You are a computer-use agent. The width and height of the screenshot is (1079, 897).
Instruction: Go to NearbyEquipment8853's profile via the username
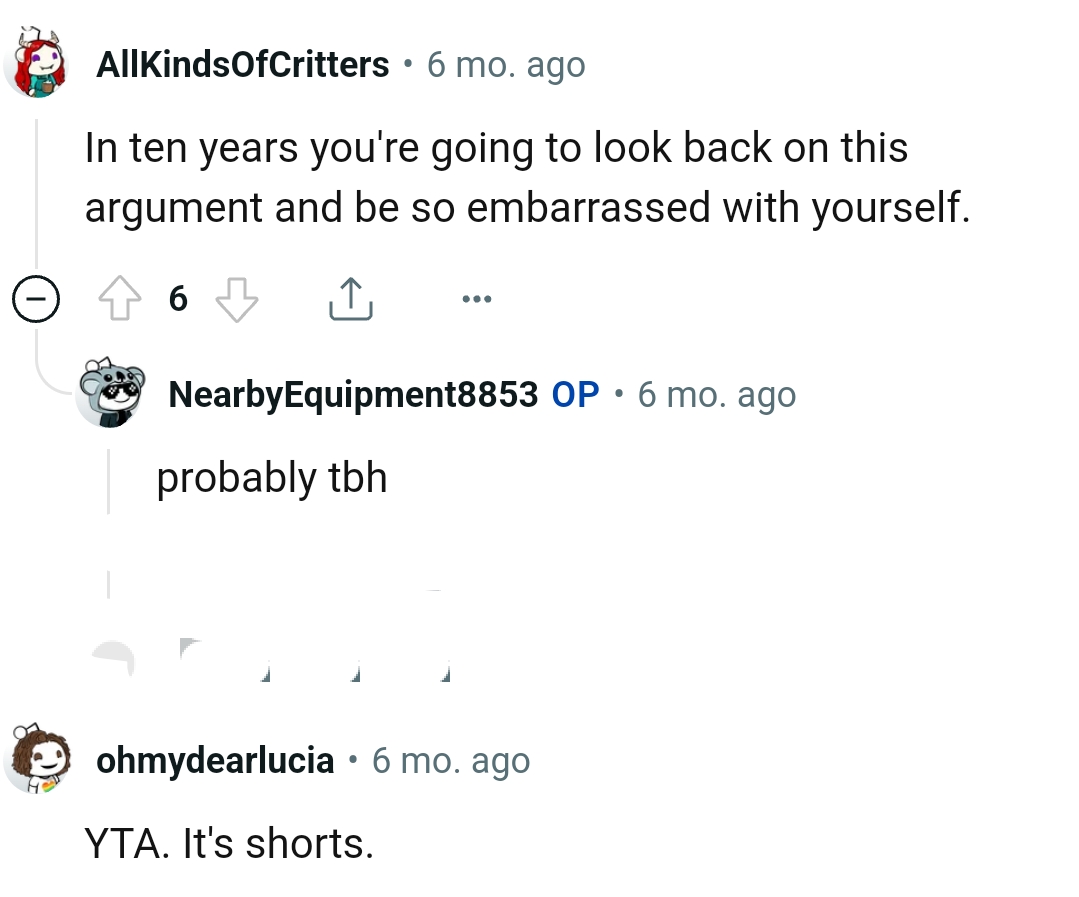[x=353, y=394]
